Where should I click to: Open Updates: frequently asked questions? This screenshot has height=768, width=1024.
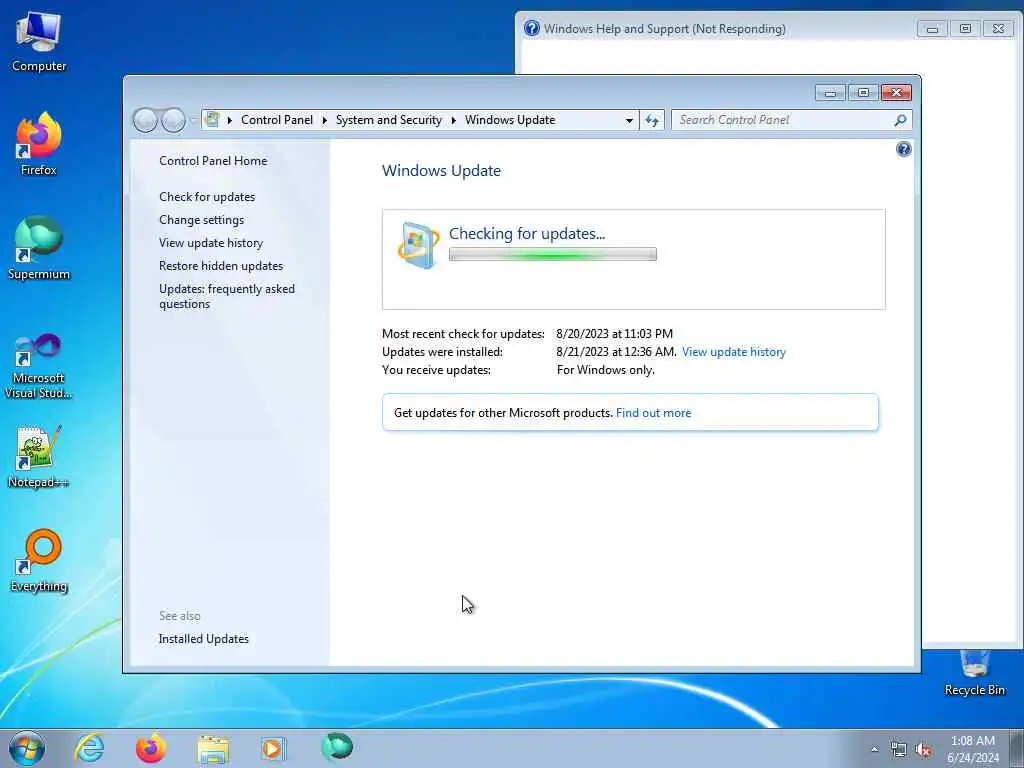point(227,296)
